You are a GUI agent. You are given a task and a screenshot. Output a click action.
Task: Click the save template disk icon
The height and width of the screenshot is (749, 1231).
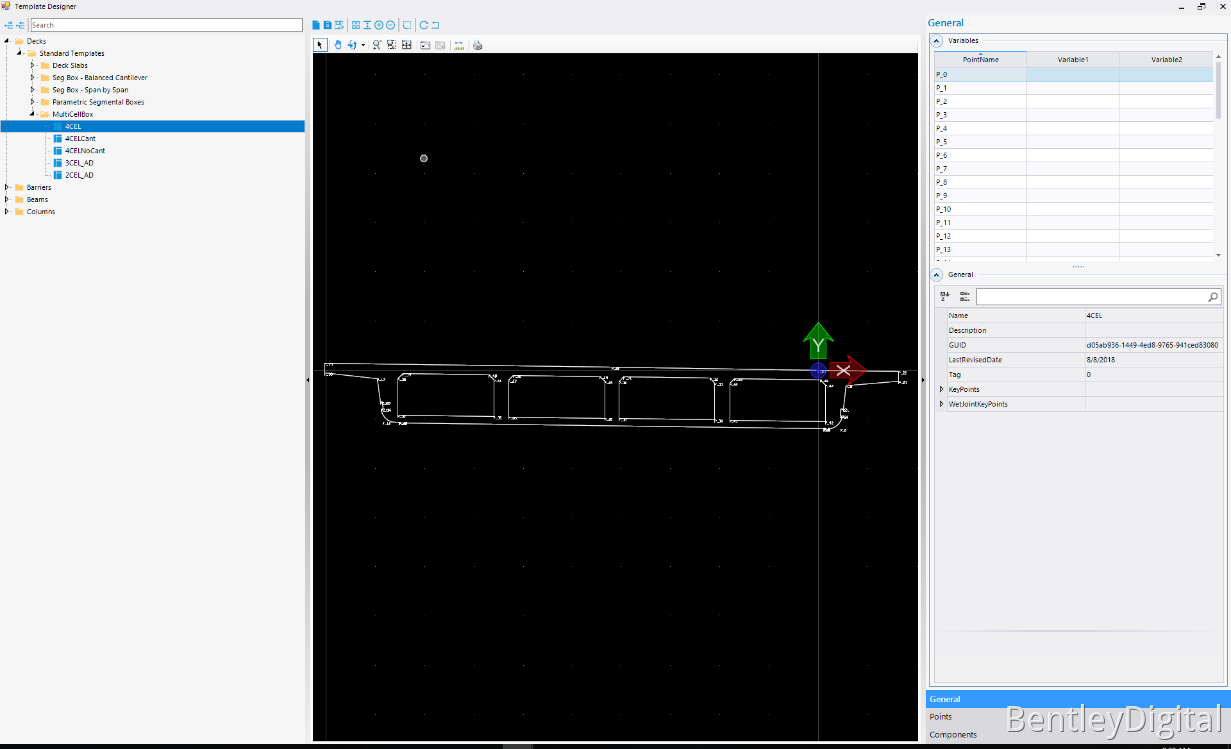click(327, 25)
